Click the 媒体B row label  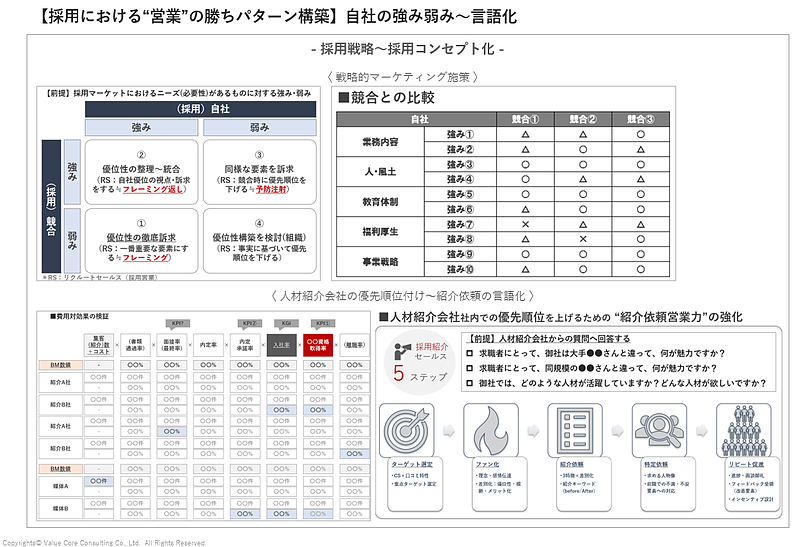60,509
